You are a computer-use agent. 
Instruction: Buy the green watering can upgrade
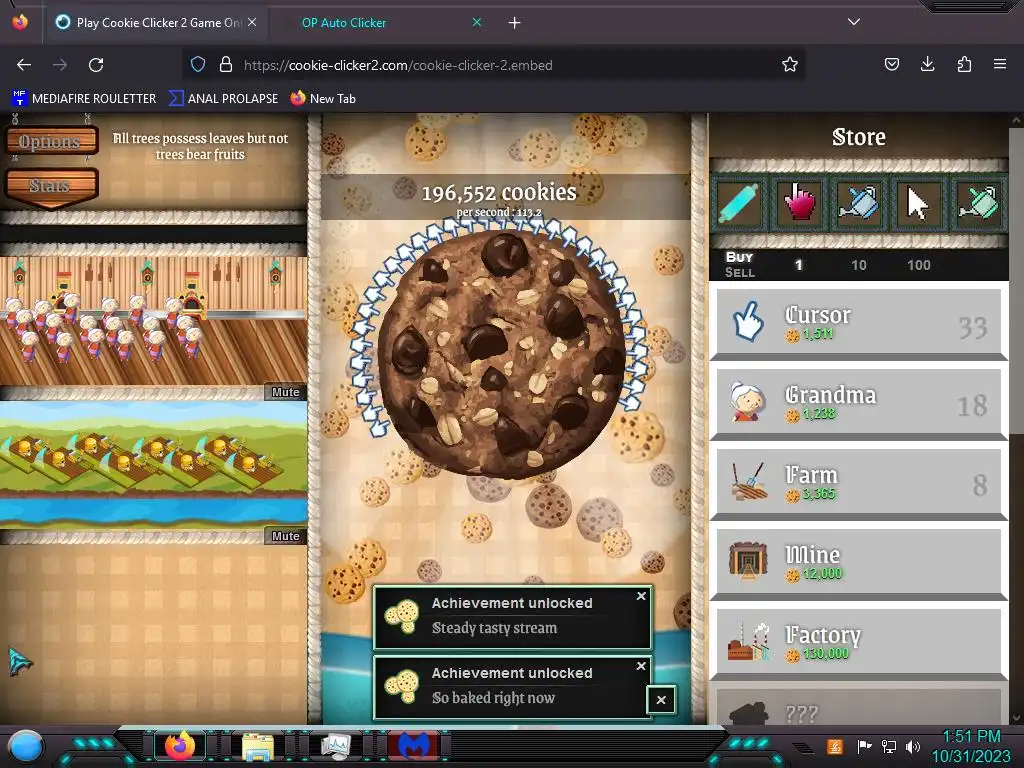coord(977,203)
